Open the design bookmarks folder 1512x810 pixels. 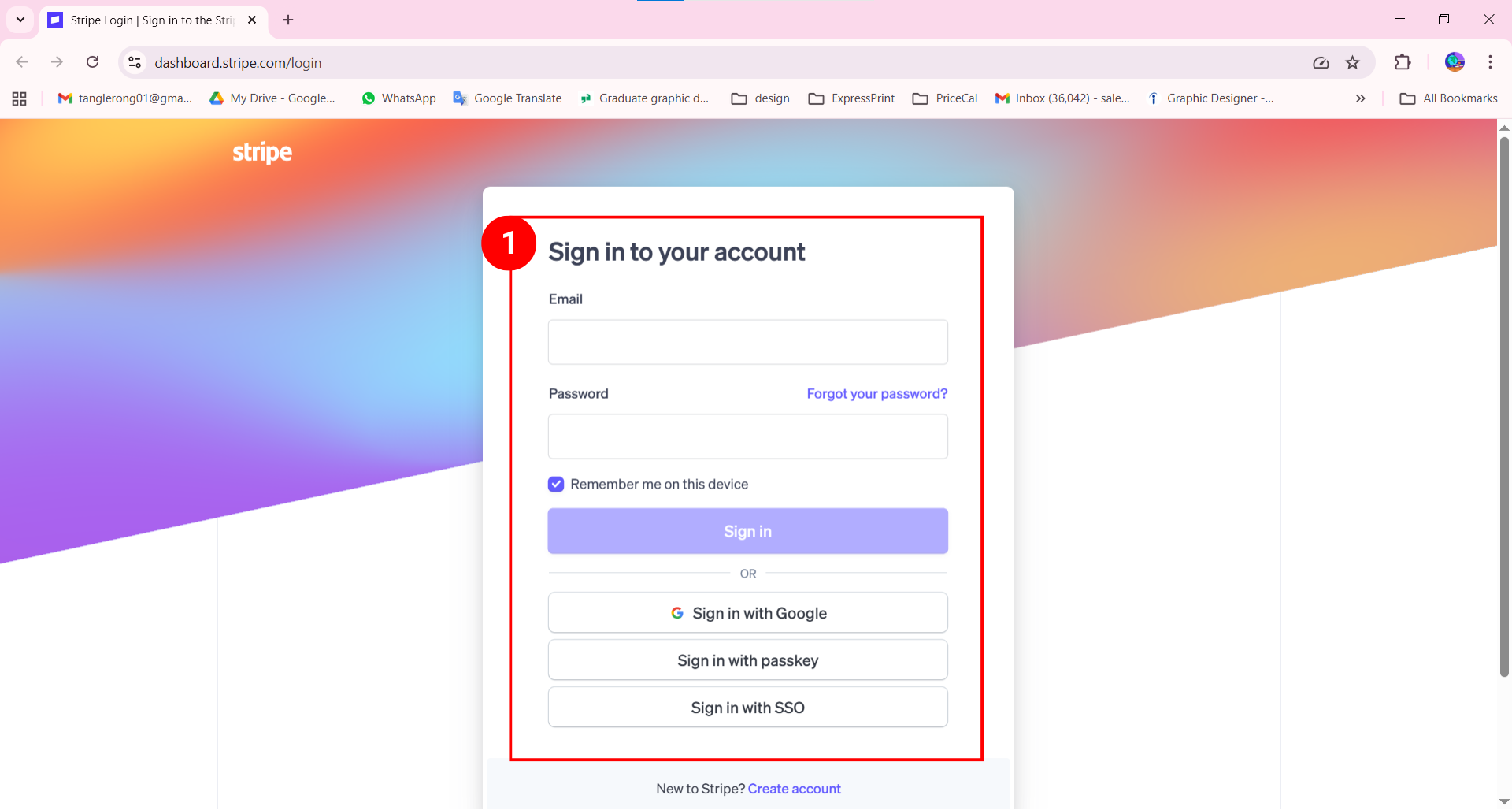click(761, 98)
